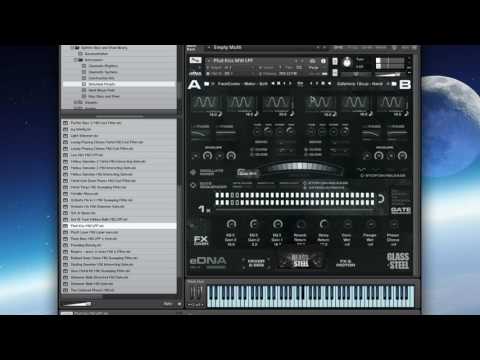Click the LPF filter curve slider in Bay A
Screen dimensions: 480x360
(x=201, y=133)
